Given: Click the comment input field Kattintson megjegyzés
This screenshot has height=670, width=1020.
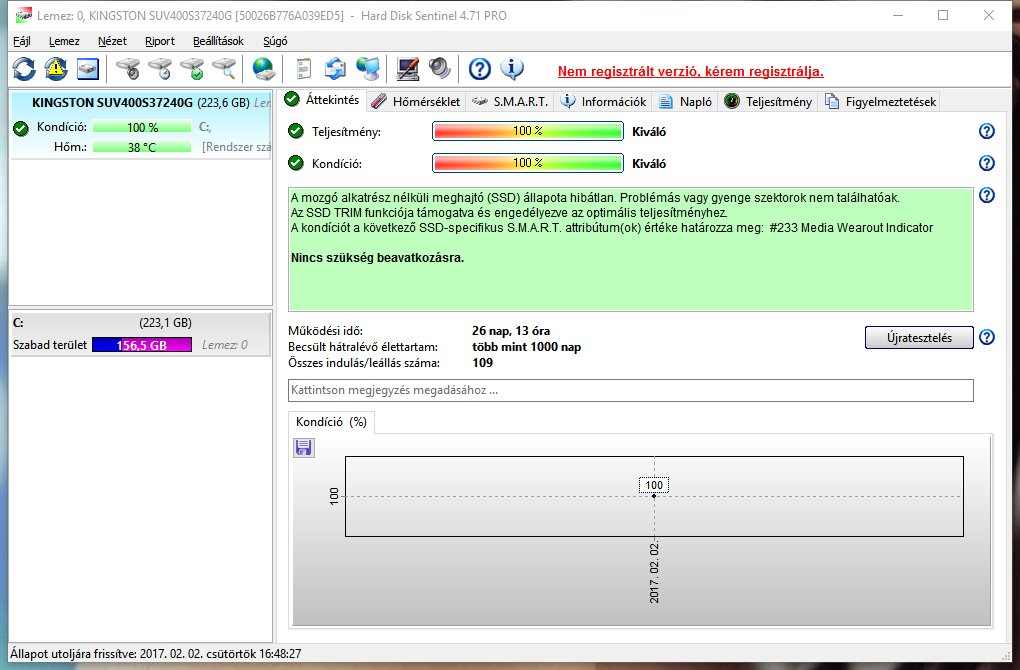Looking at the screenshot, I should 630,390.
